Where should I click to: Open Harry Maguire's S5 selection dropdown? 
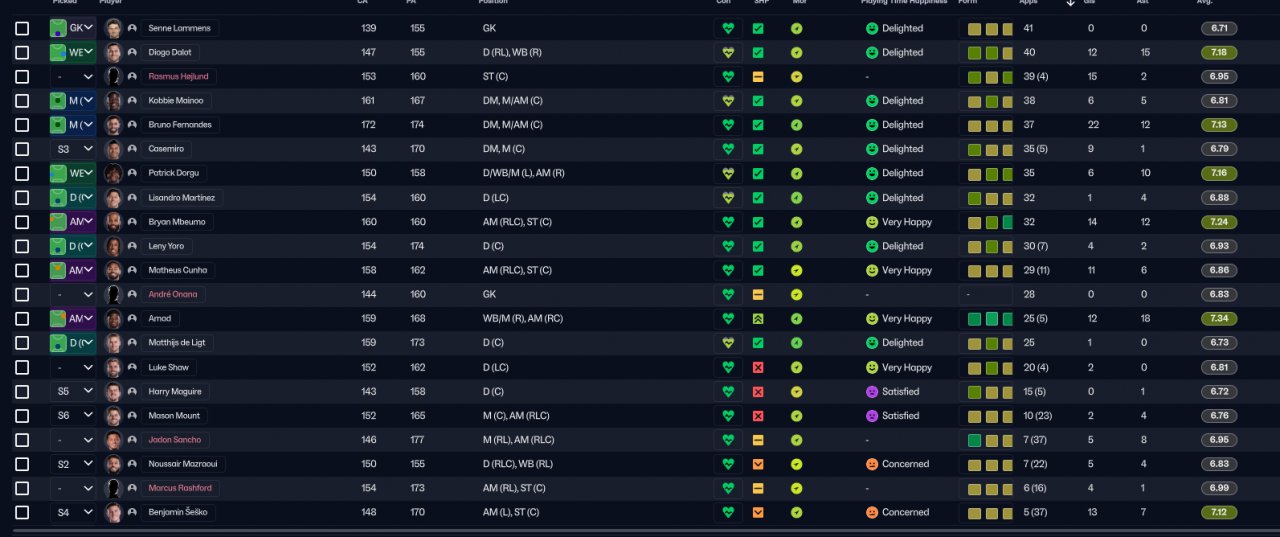[73, 391]
